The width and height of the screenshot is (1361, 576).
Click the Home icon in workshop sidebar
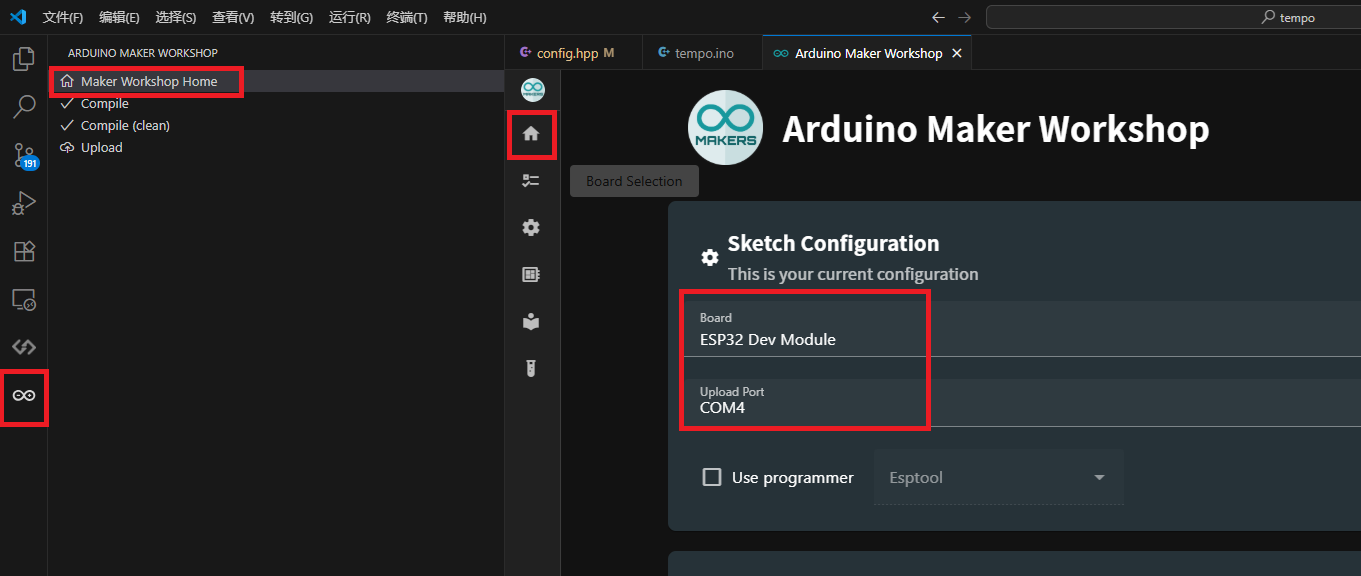(531, 134)
